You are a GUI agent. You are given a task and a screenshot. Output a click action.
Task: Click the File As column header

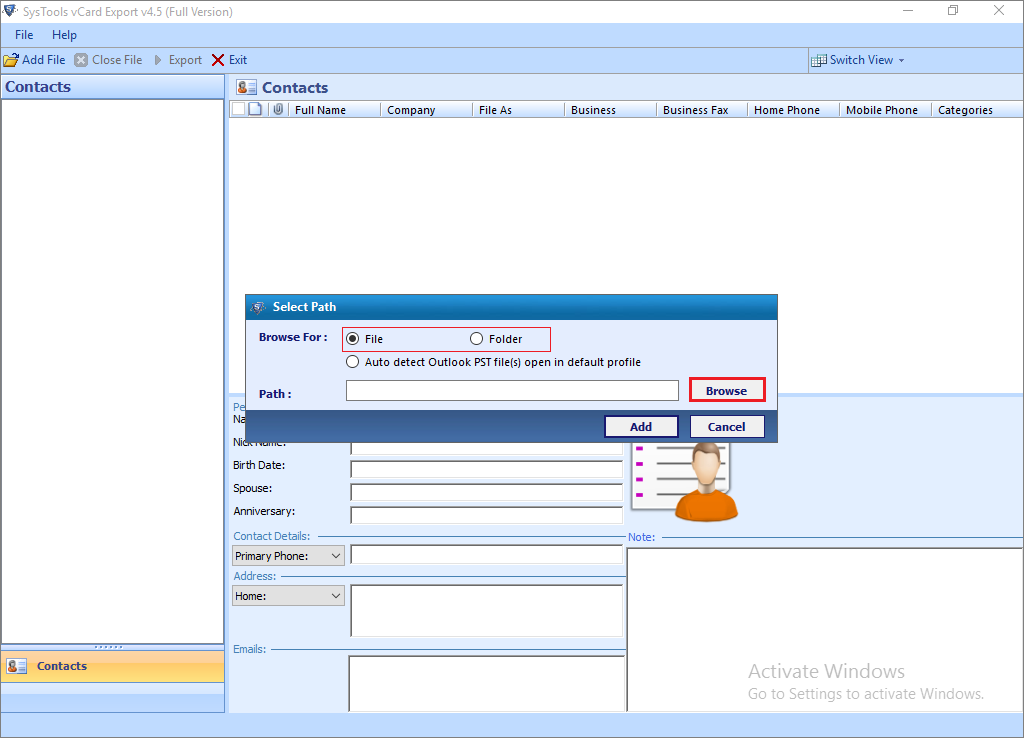point(519,110)
